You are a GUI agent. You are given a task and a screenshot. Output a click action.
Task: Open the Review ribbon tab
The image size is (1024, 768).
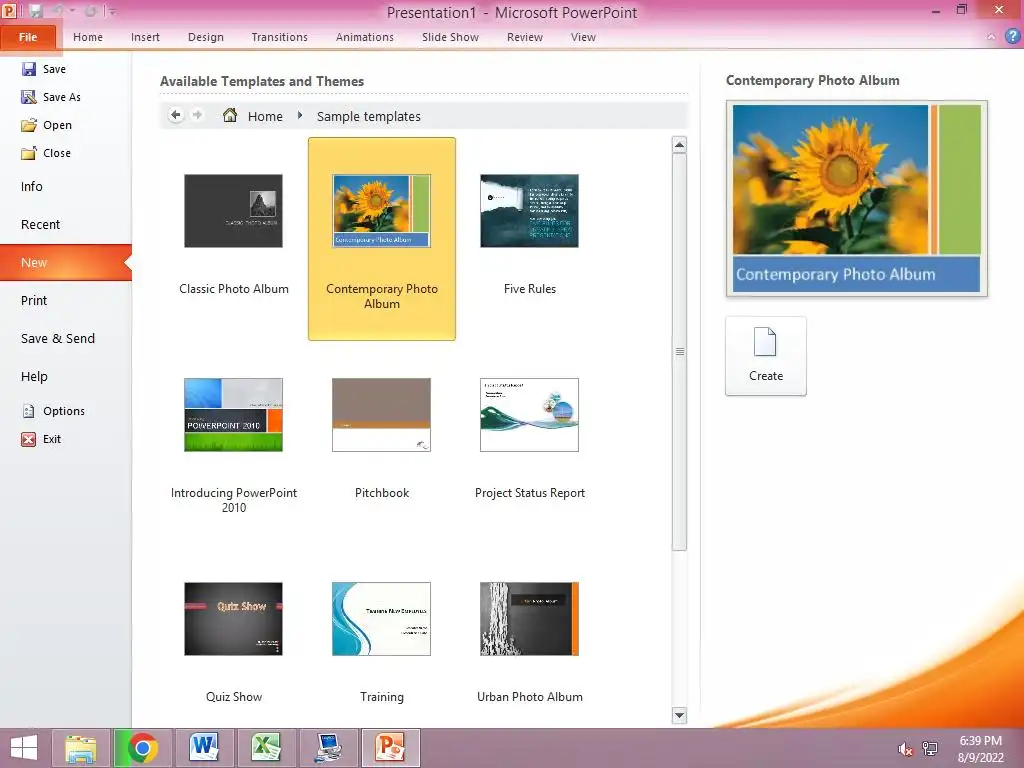(524, 37)
